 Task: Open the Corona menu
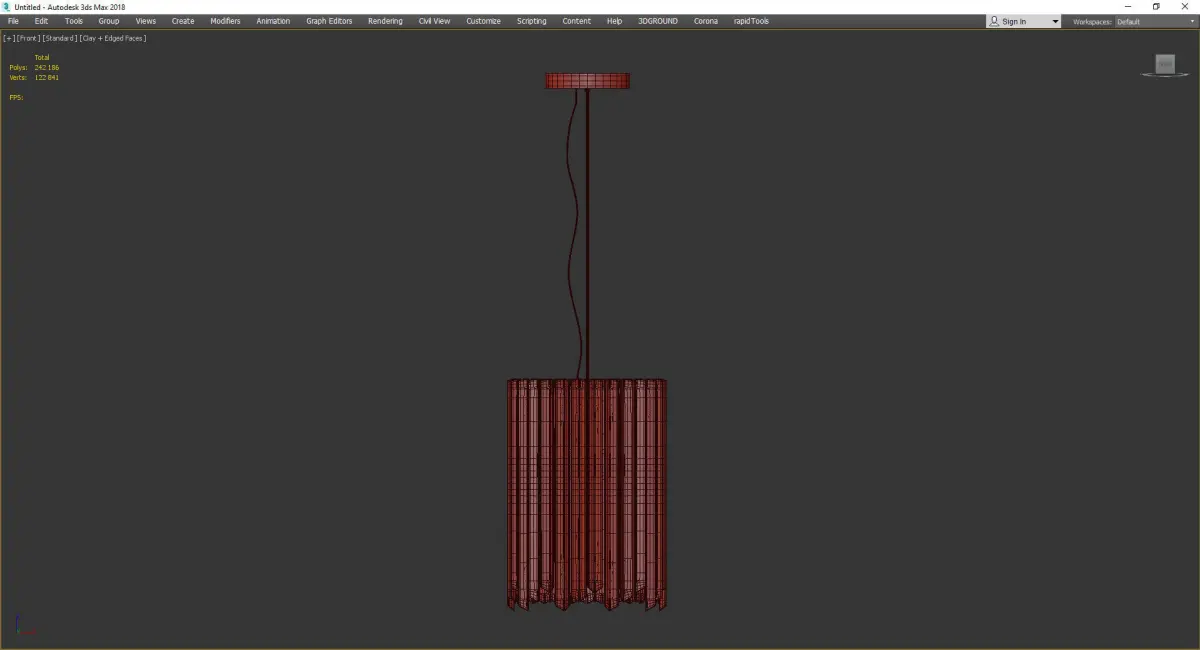[x=706, y=21]
